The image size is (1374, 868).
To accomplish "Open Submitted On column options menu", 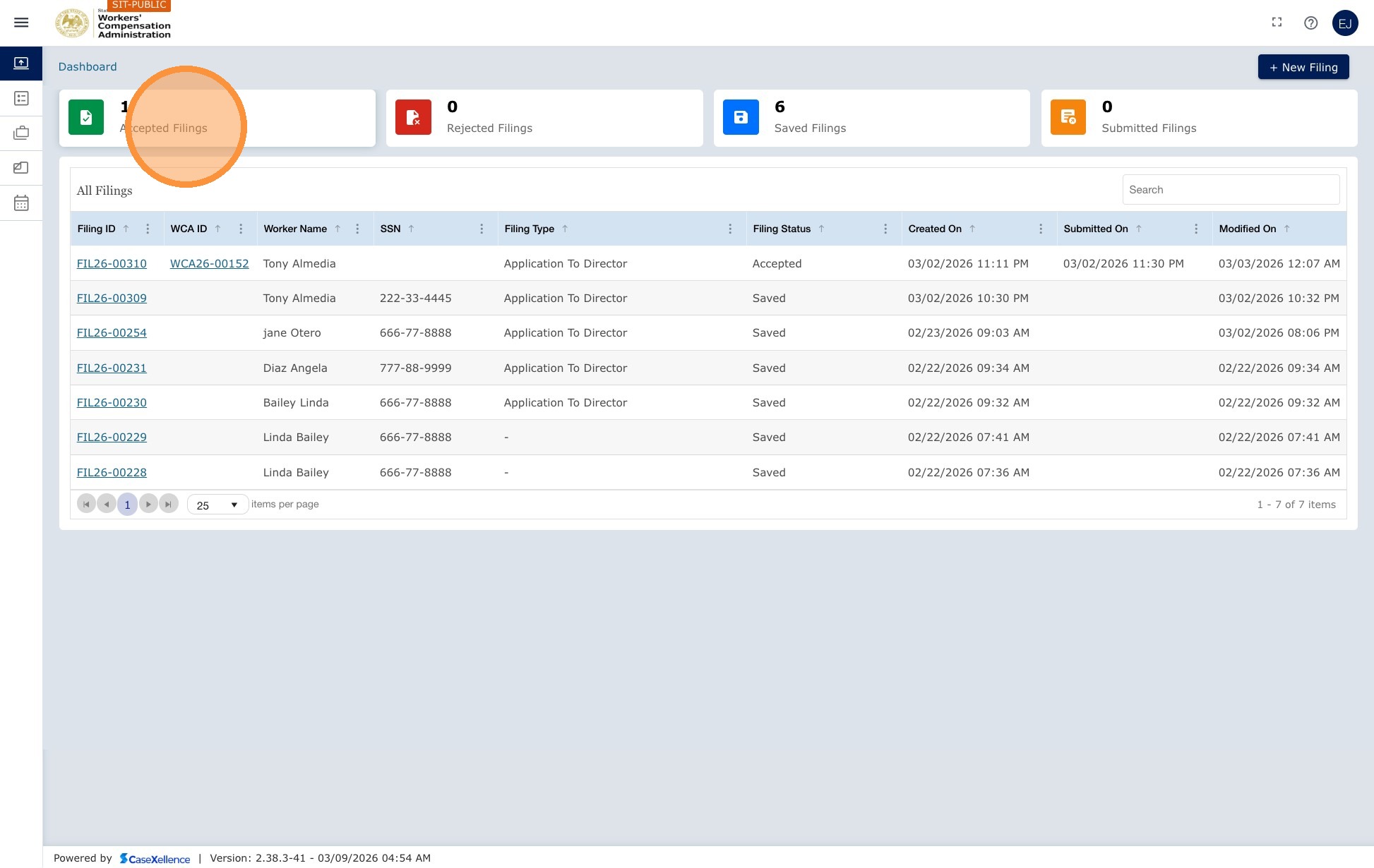I will coord(1196,229).
